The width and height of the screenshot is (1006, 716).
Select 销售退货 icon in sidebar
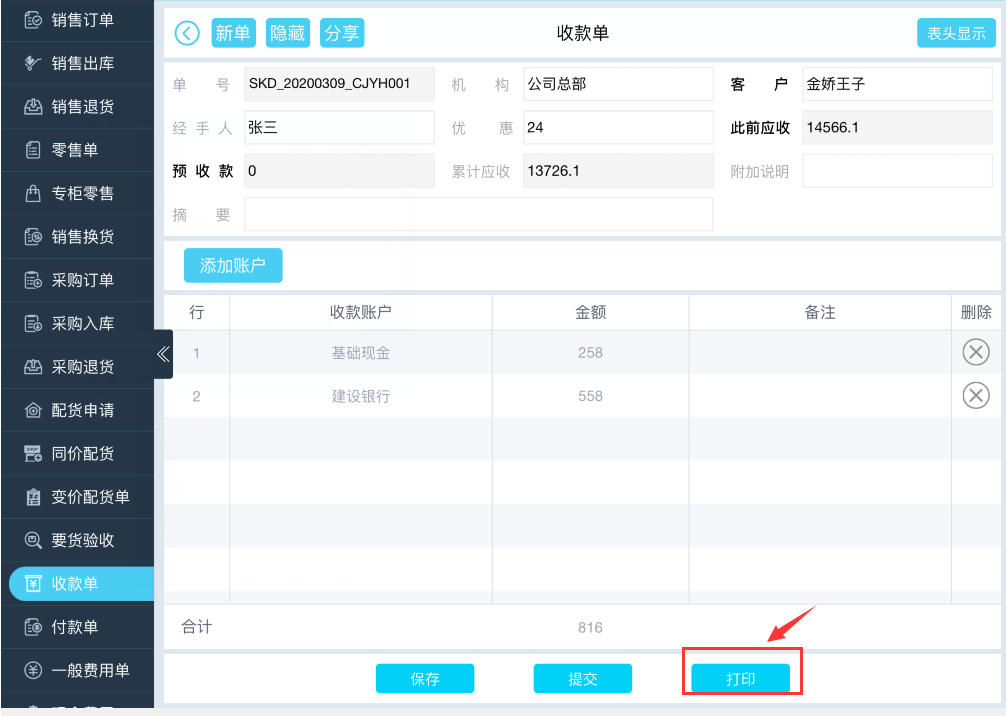[x=33, y=107]
